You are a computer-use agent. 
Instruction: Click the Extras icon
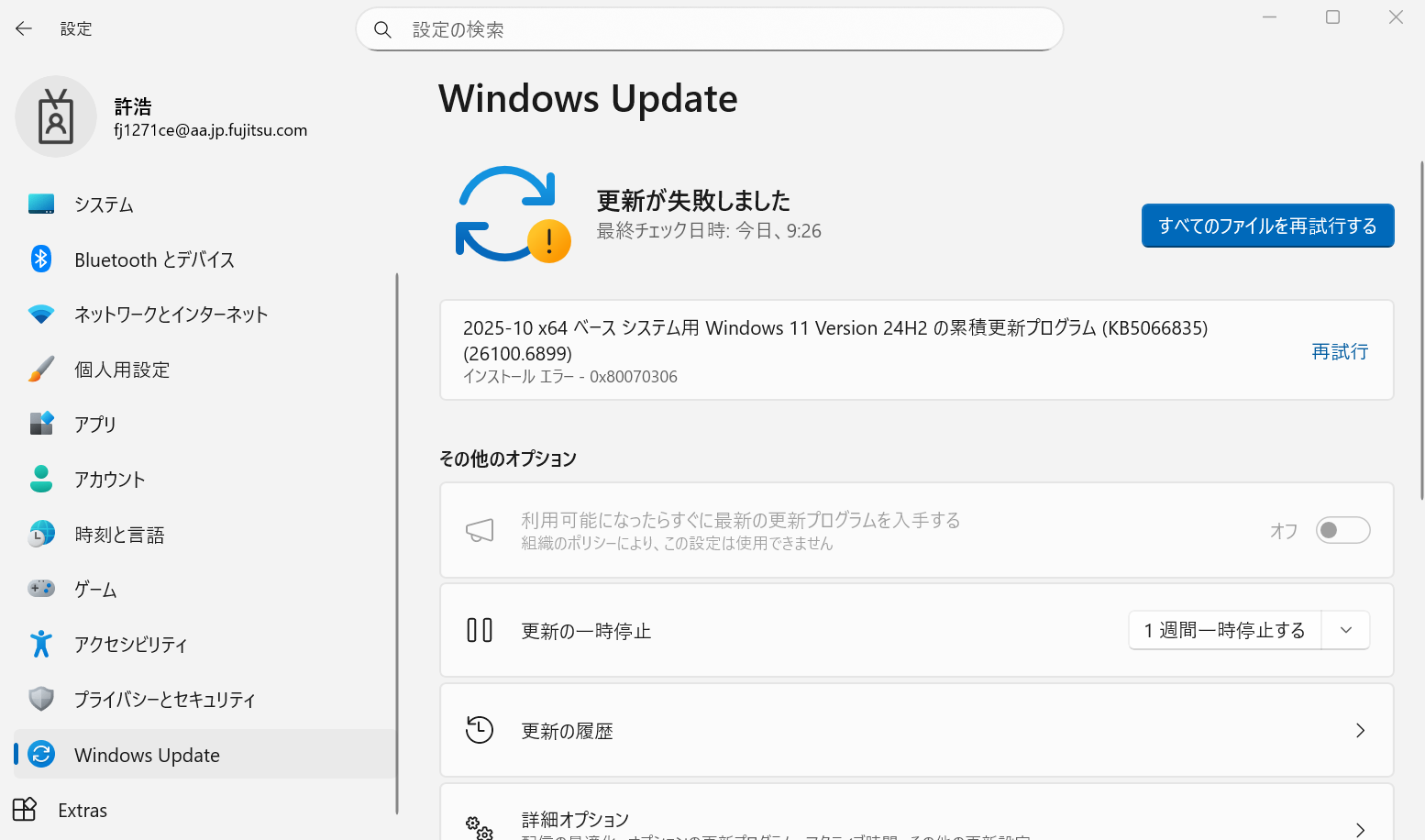pos(25,810)
